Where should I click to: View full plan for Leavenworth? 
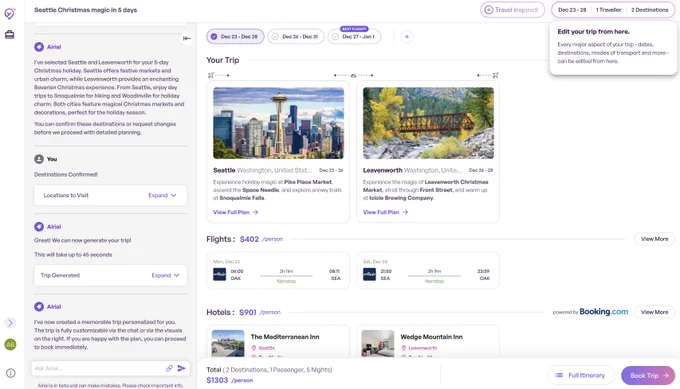385,212
